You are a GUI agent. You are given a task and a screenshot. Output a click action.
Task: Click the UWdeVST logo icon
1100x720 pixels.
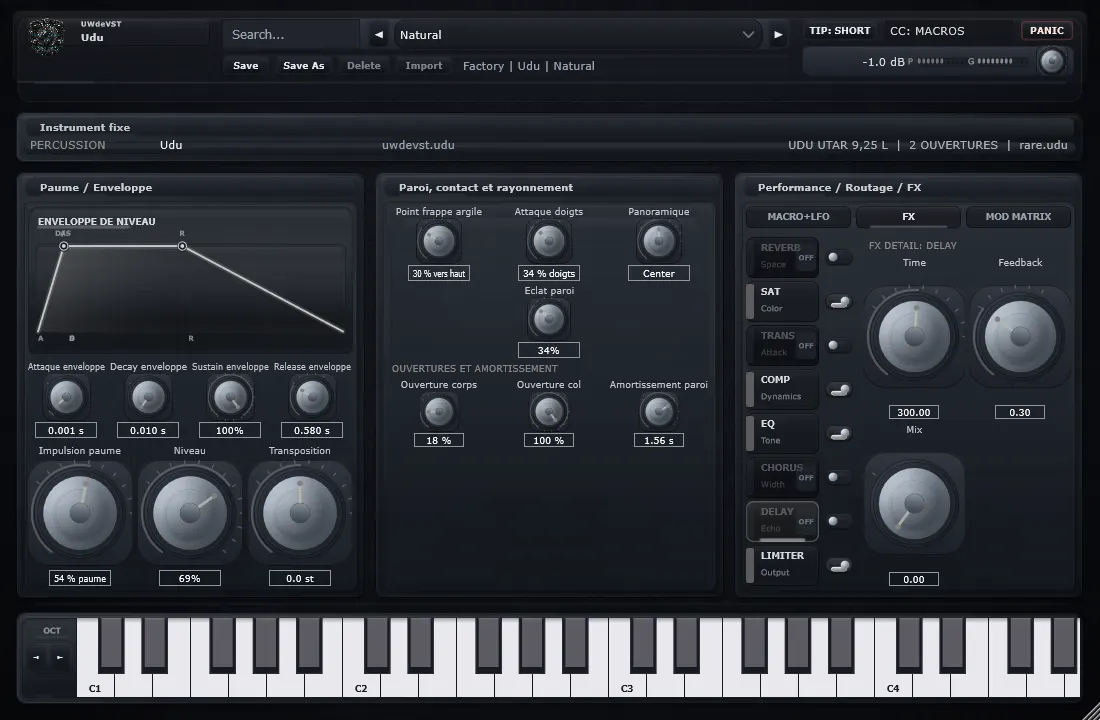tap(47, 36)
